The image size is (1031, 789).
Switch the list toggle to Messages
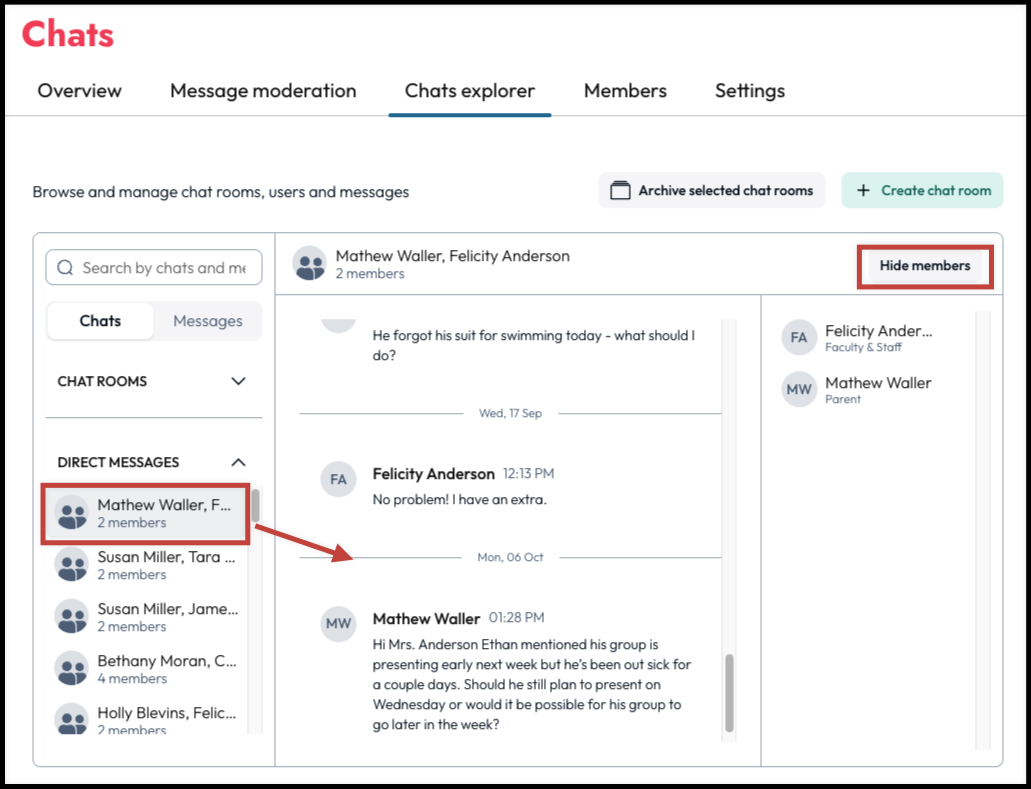208,321
